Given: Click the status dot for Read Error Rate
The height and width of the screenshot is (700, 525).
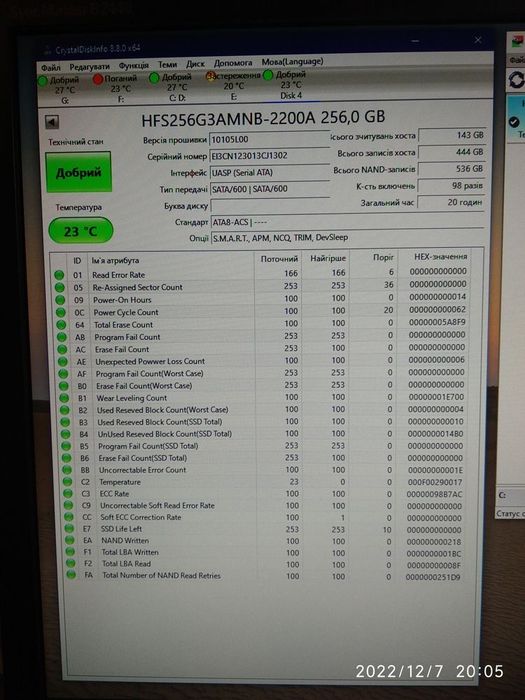Looking at the screenshot, I should tap(58, 275).
